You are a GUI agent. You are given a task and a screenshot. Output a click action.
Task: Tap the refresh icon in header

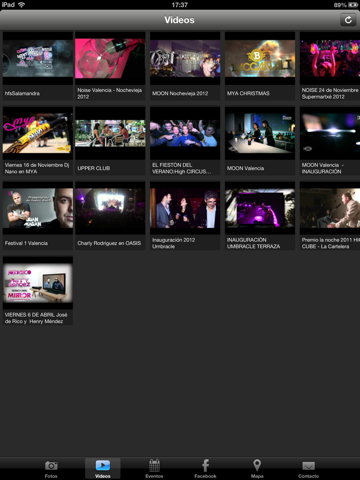pos(348,20)
